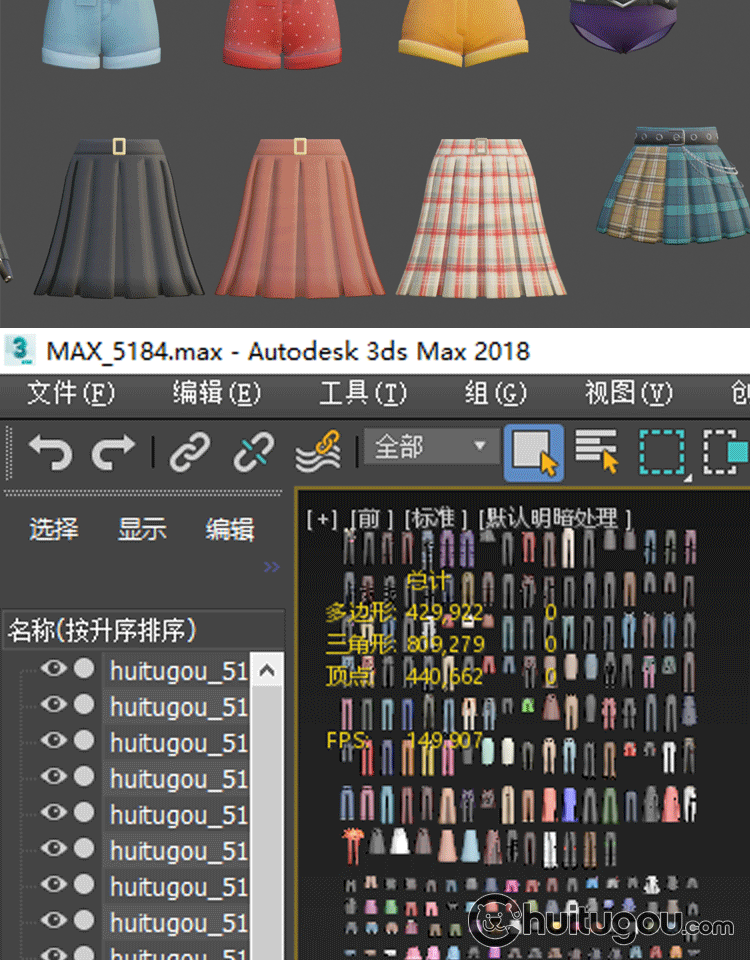Click the scene list scrollbar up arrow
Viewport: 750px width, 960px height.
[266, 670]
